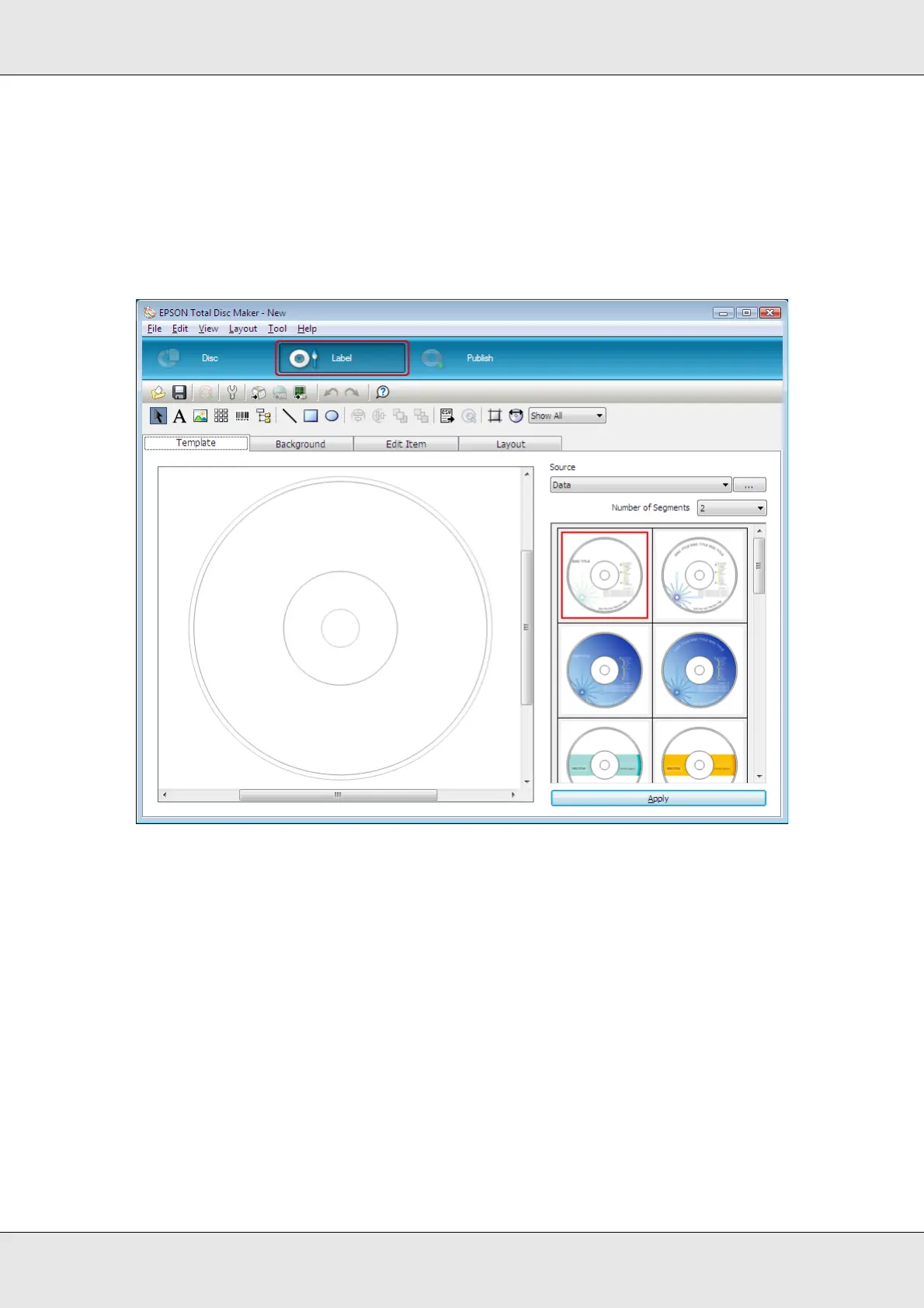Open the Layout menu in menu bar

tap(243, 329)
